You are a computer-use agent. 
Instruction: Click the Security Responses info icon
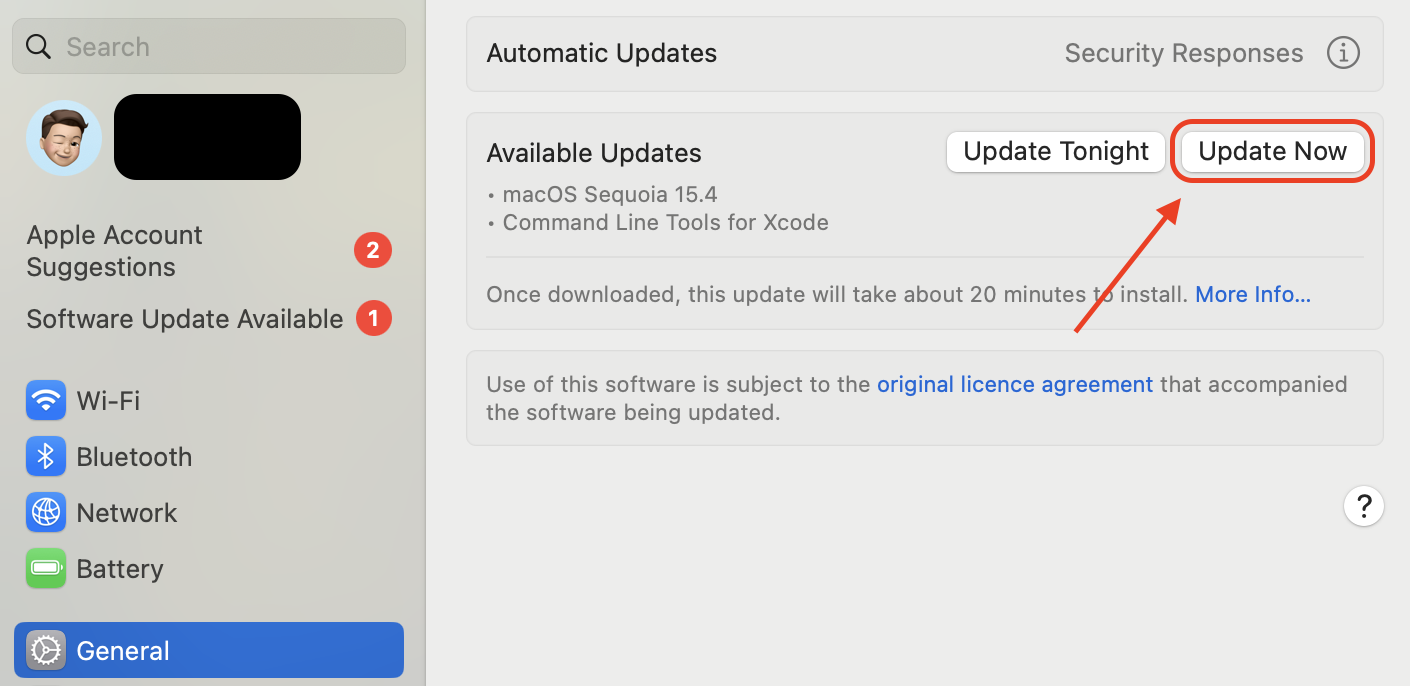[1343, 53]
